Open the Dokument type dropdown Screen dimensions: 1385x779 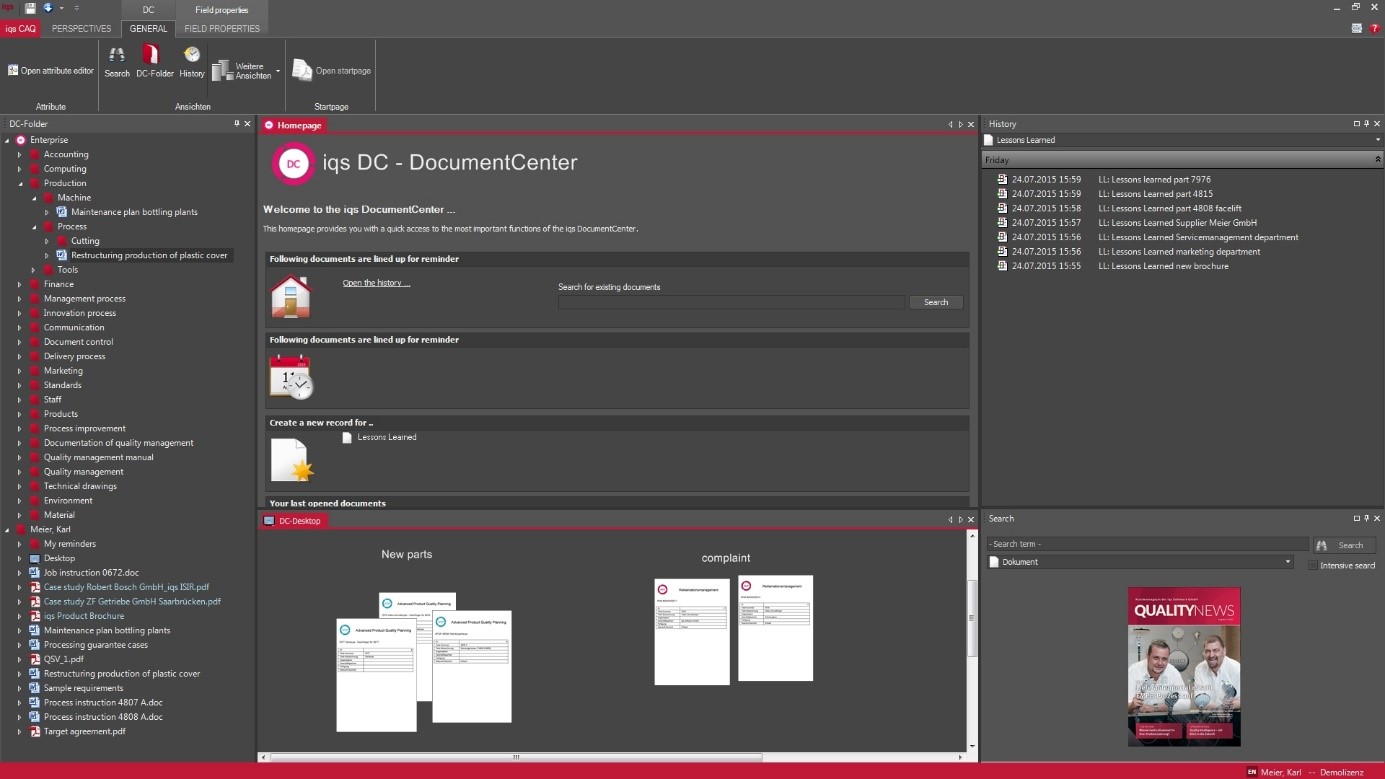click(1288, 562)
